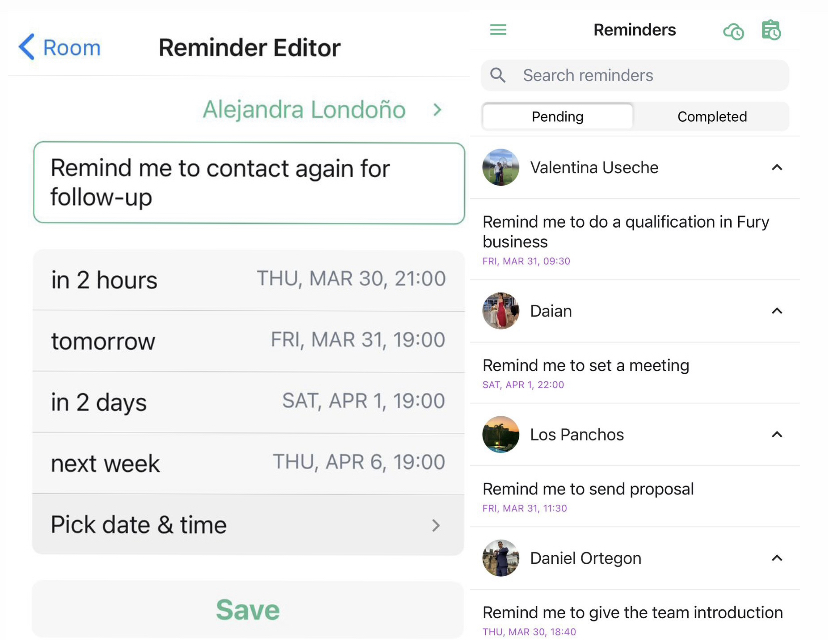Image resolution: width=828 pixels, height=640 pixels.
Task: Go back to Room
Action: [x=59, y=48]
